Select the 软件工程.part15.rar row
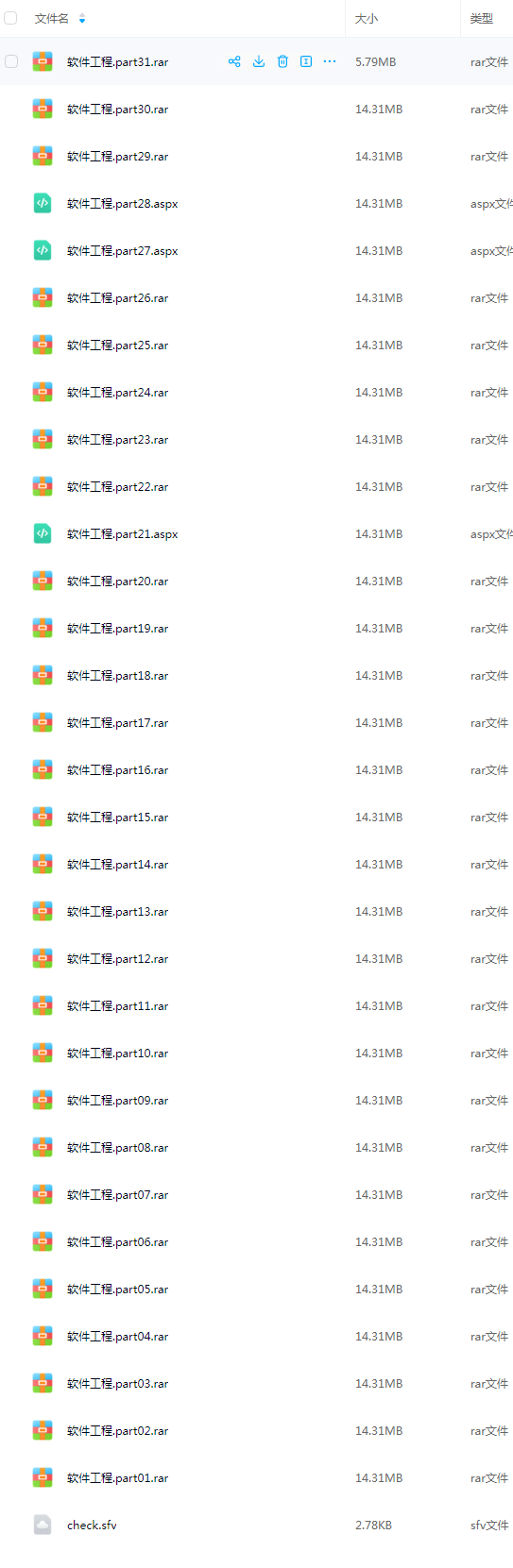 pyautogui.click(x=256, y=817)
